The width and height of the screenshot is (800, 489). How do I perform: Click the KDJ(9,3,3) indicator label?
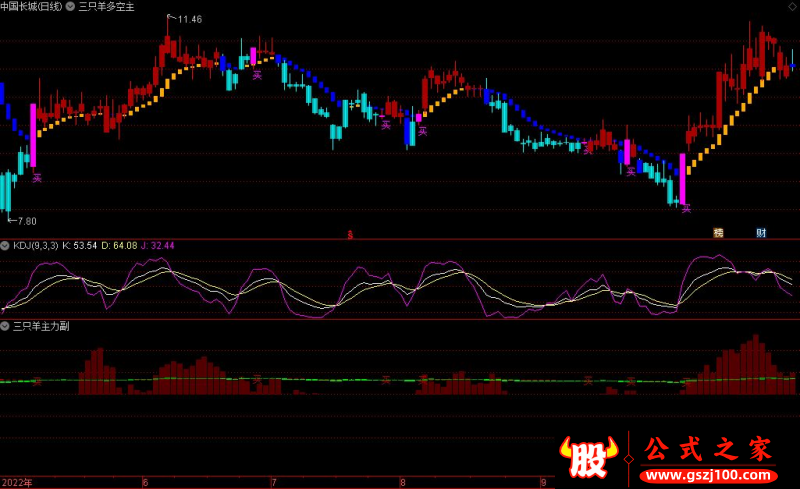pyautogui.click(x=36, y=246)
